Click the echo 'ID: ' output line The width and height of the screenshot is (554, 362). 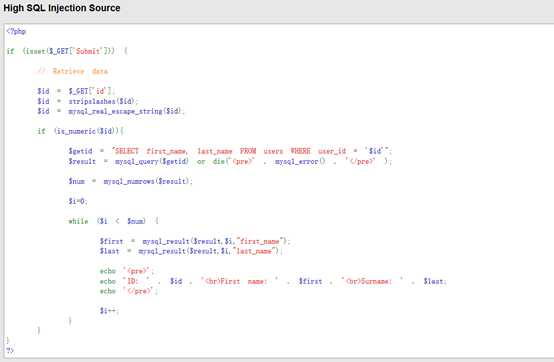tap(273, 281)
